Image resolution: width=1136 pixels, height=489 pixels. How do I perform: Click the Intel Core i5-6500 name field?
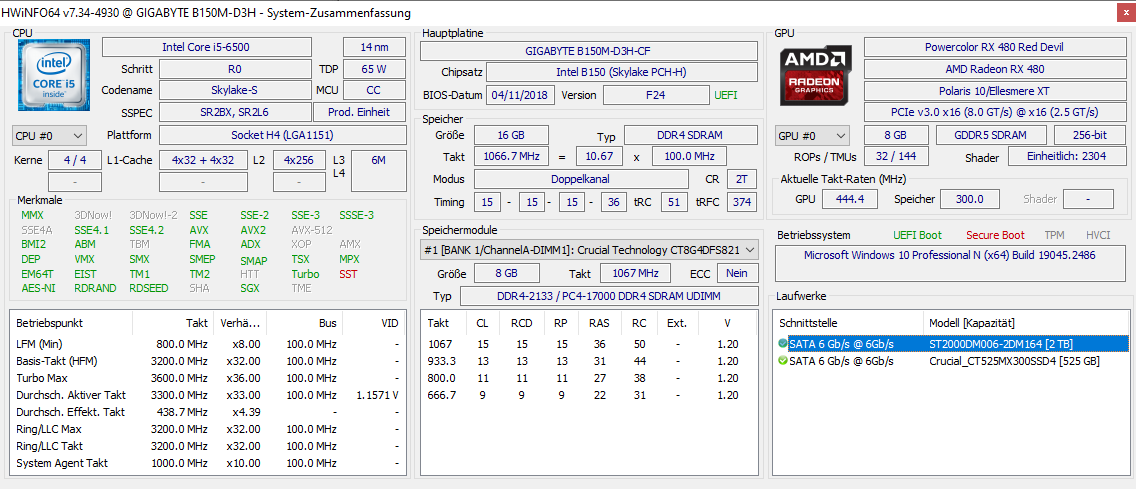pos(207,47)
